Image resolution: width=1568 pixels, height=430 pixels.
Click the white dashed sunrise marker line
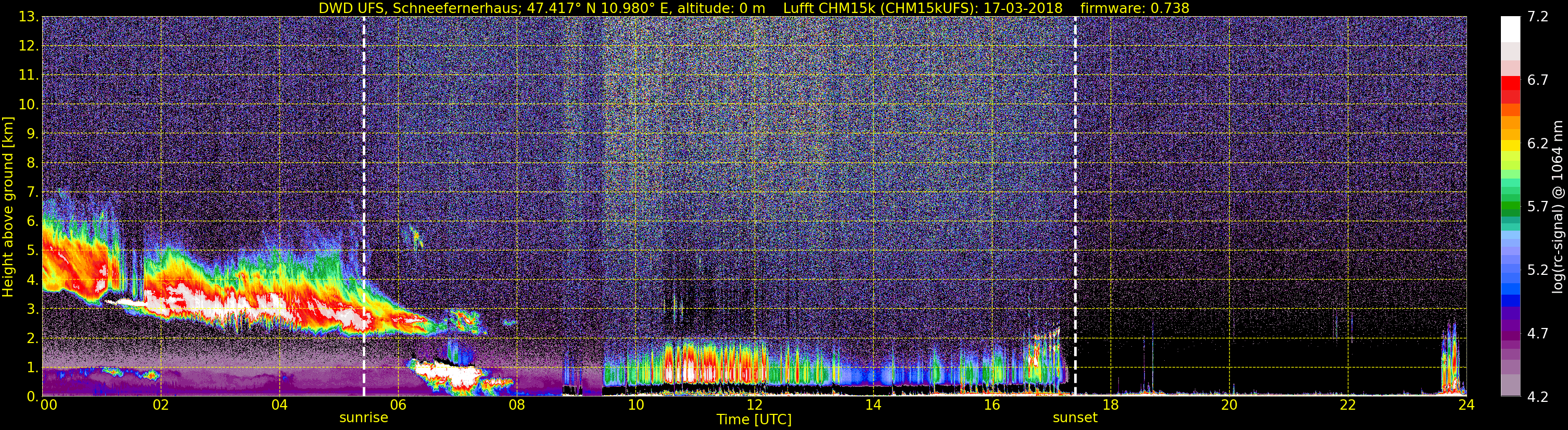point(364,207)
